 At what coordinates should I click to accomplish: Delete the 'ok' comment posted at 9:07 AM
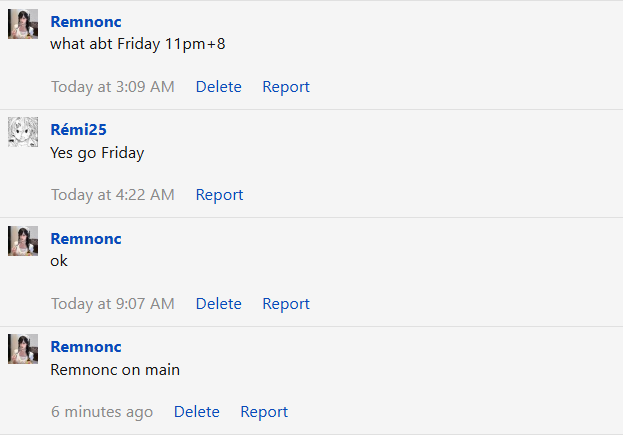(219, 304)
